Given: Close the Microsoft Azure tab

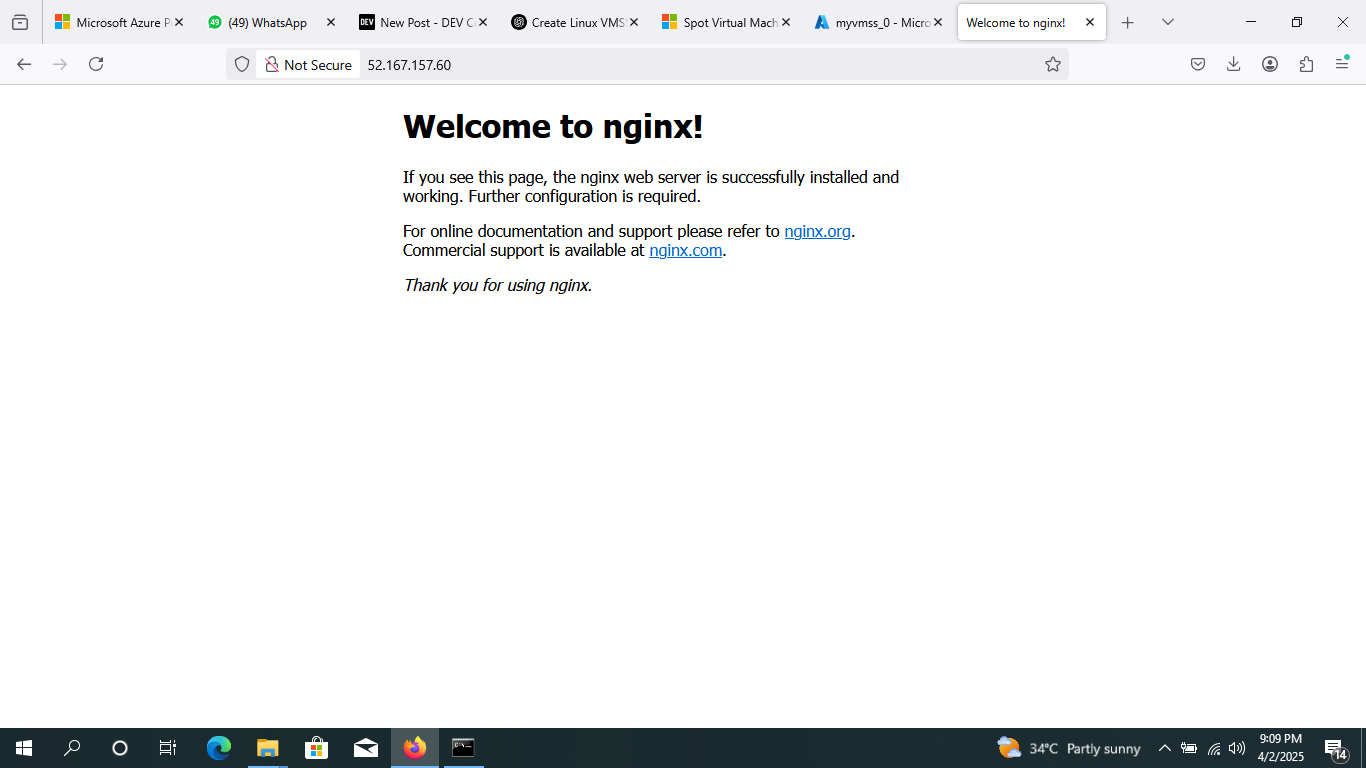Looking at the screenshot, I should tap(179, 22).
